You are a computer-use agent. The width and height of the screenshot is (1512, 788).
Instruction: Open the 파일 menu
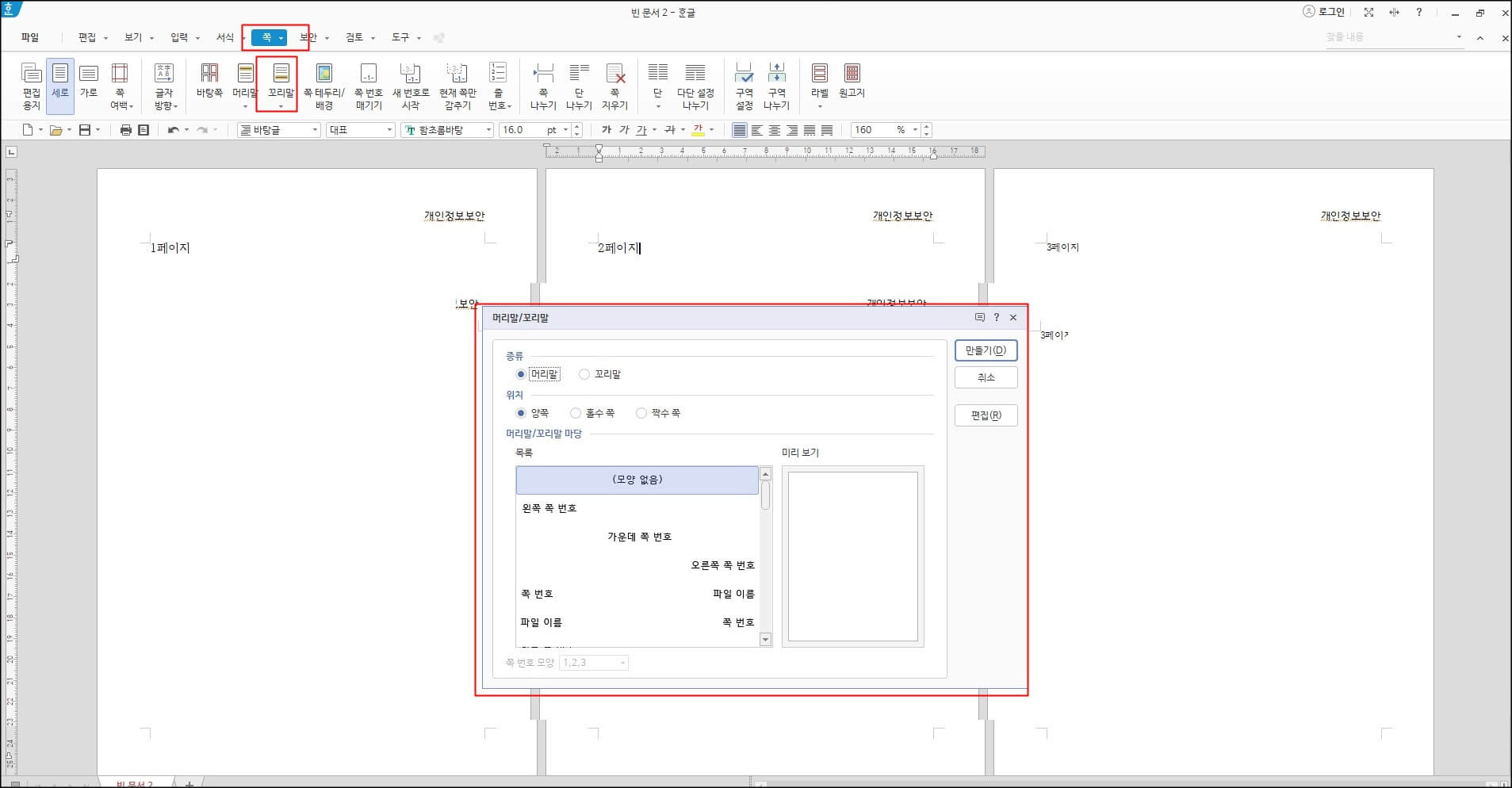(30, 37)
